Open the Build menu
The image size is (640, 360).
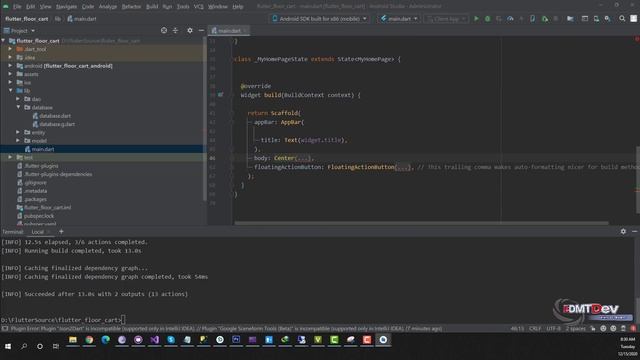[152, 7]
